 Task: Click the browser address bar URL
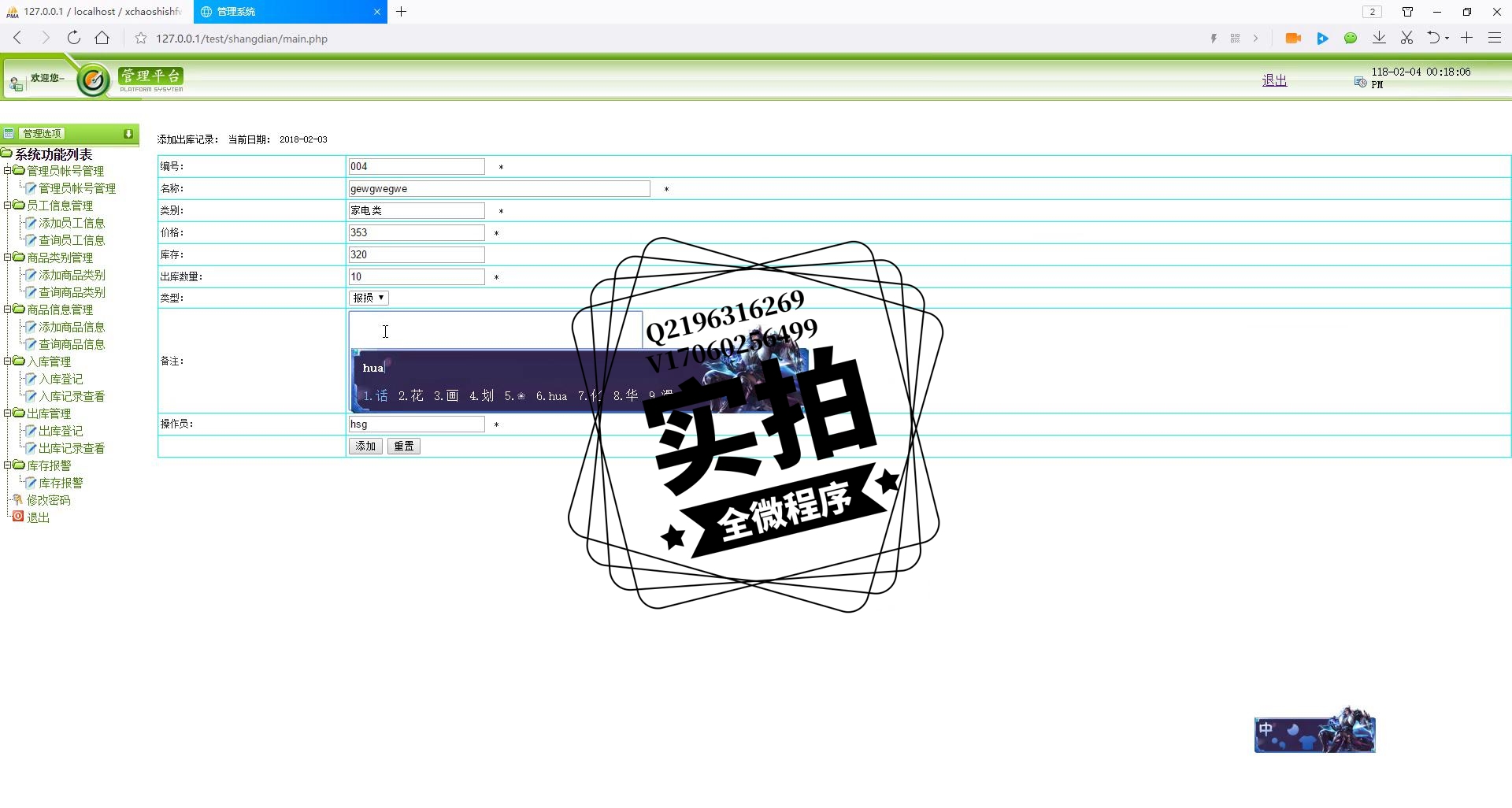(242, 39)
